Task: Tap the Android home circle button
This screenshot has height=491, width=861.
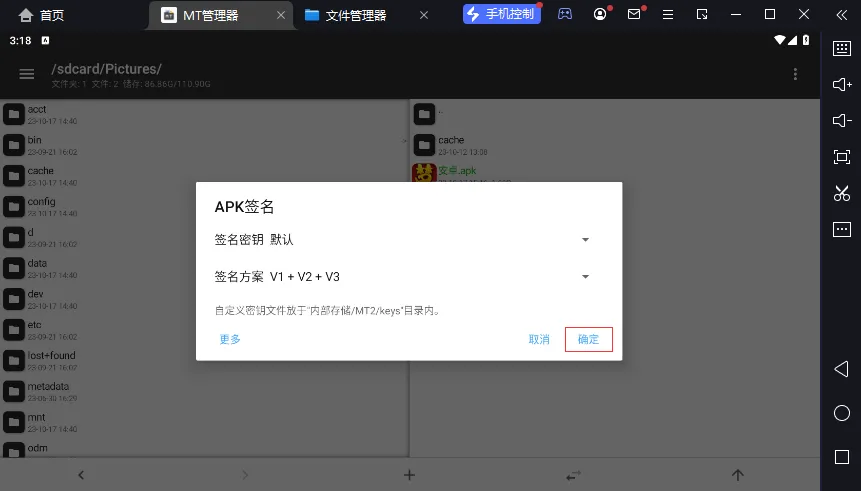Action: (x=842, y=413)
